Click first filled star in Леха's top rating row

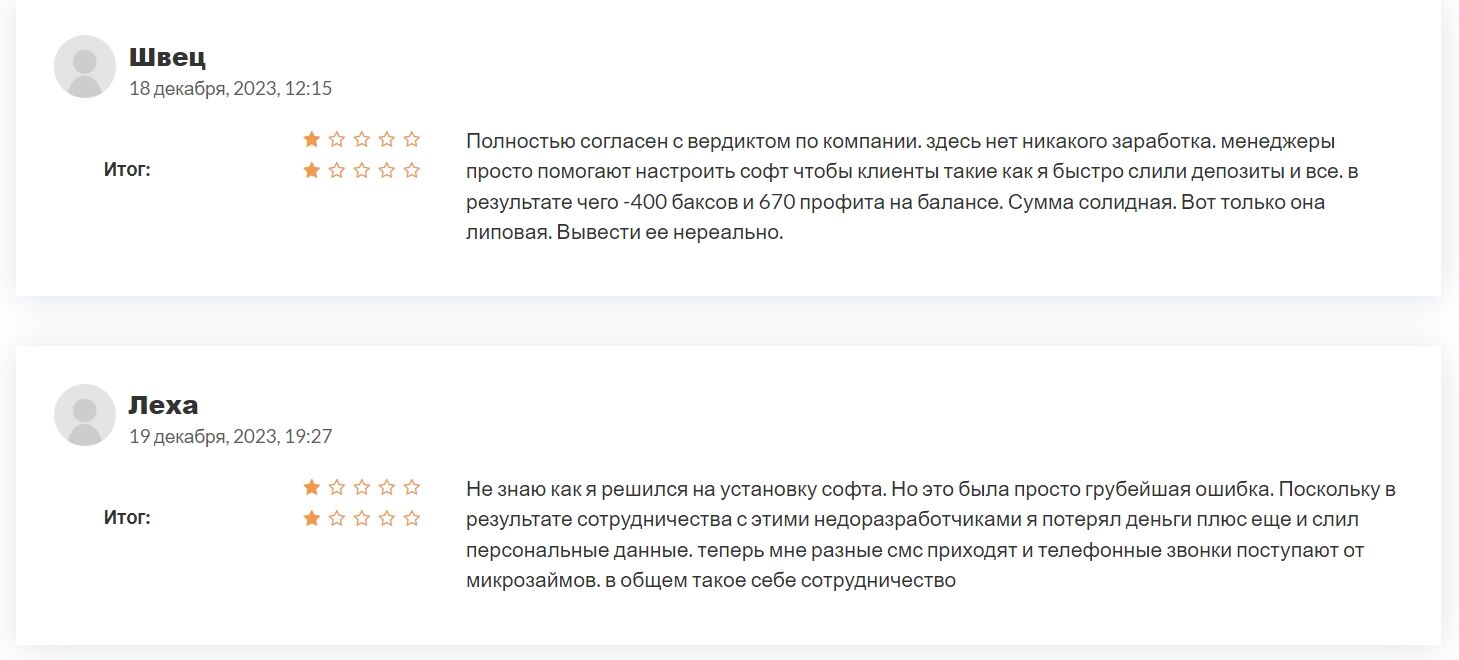(x=312, y=488)
